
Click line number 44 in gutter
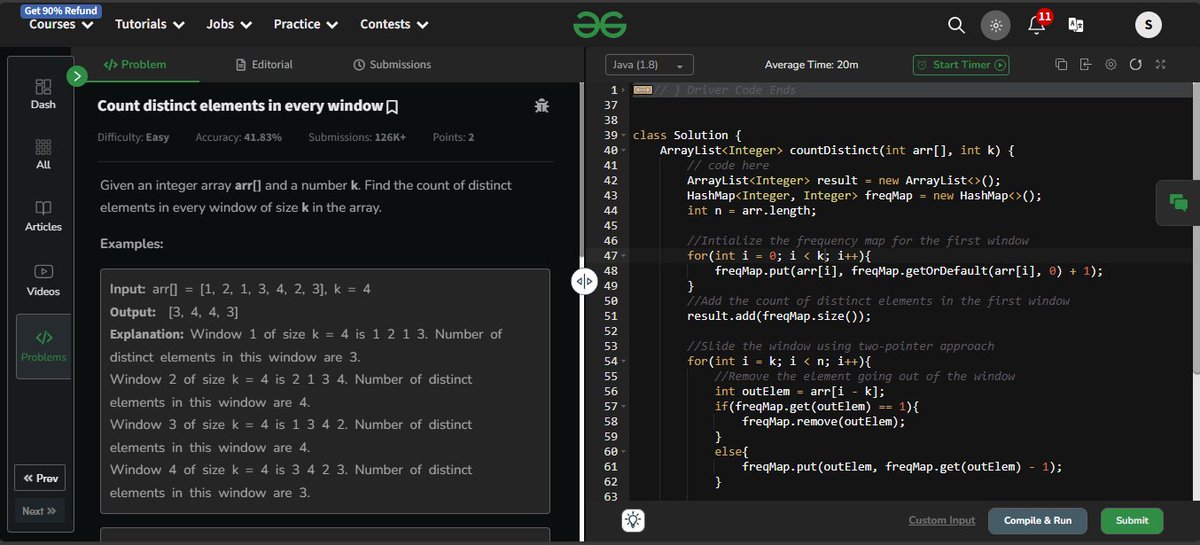coord(611,211)
